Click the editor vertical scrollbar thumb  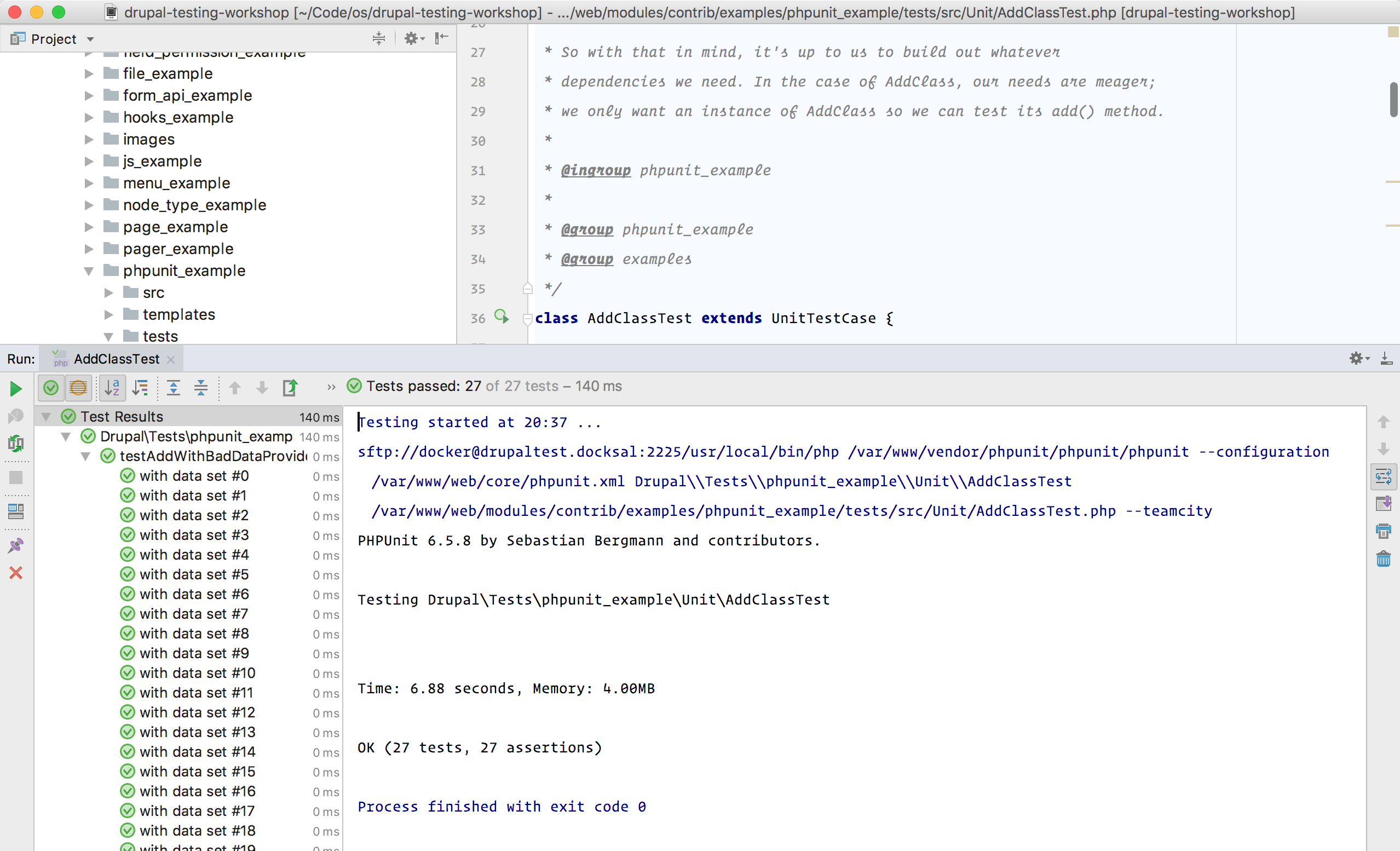[x=1393, y=100]
